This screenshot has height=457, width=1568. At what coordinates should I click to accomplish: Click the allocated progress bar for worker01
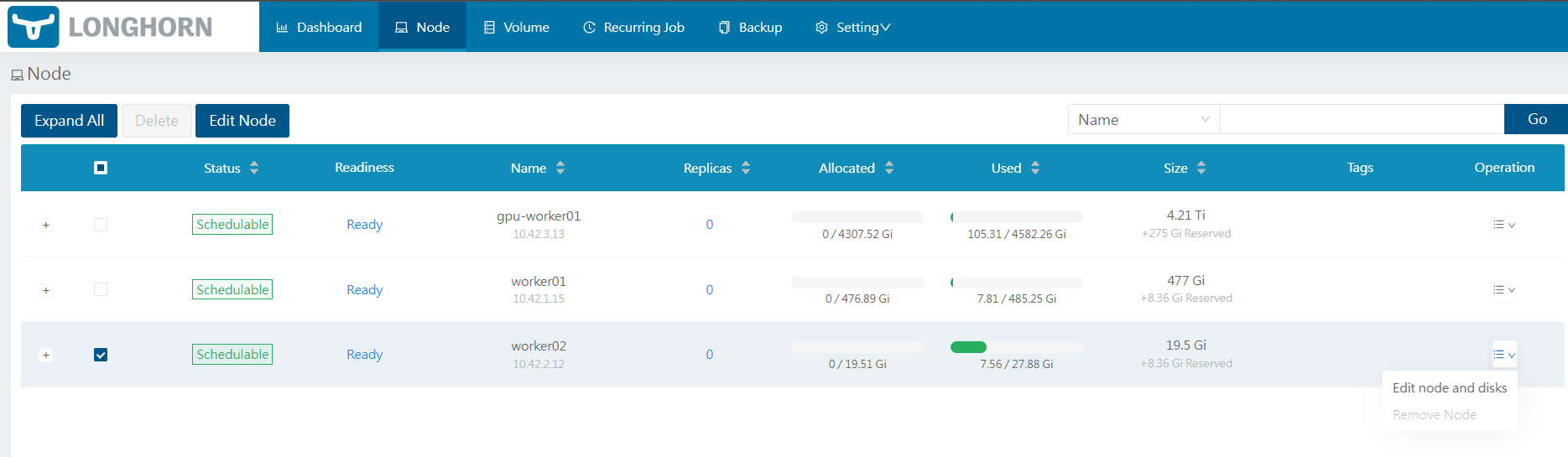point(857,283)
